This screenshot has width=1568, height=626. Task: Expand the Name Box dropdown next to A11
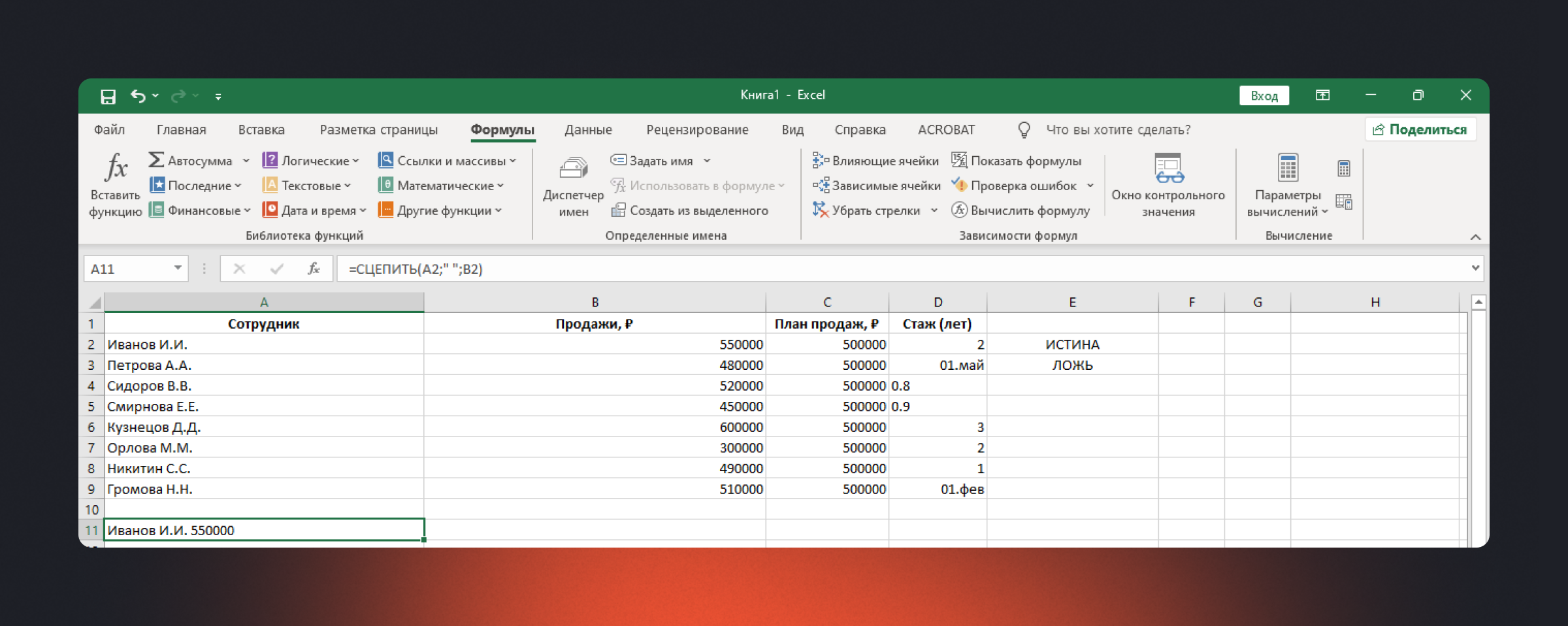178,268
